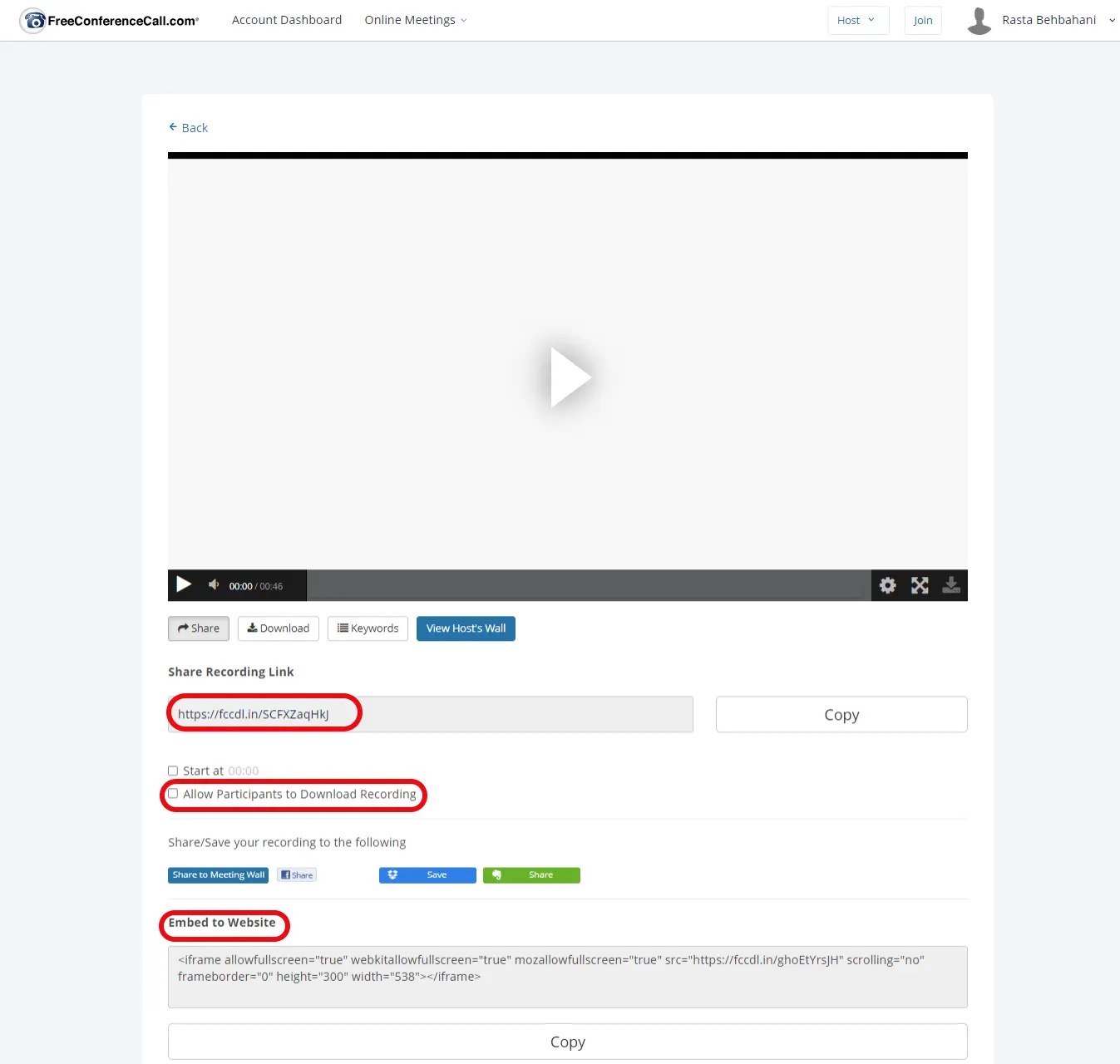Copy the recording share link
Image resolution: width=1120 pixels, height=1064 pixels.
point(841,714)
